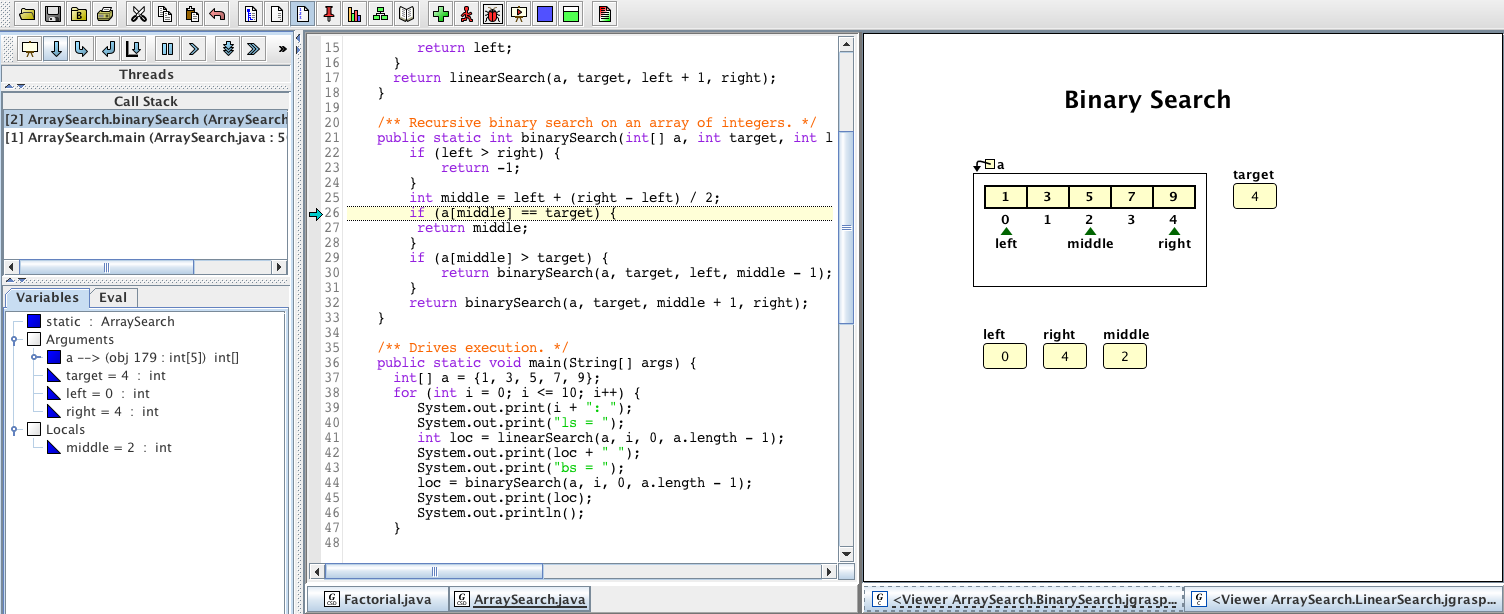Select 'right = 4 : int' variable
This screenshot has height=614, width=1504.
(x=103, y=412)
